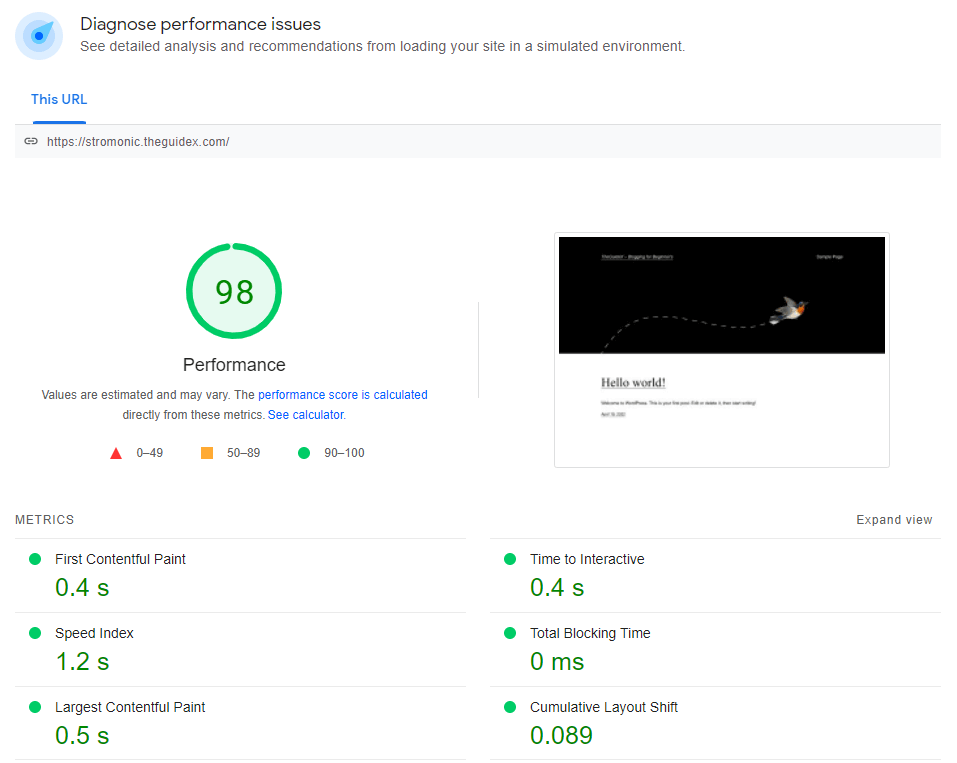Click the chain link icon beside the URL

[31, 141]
